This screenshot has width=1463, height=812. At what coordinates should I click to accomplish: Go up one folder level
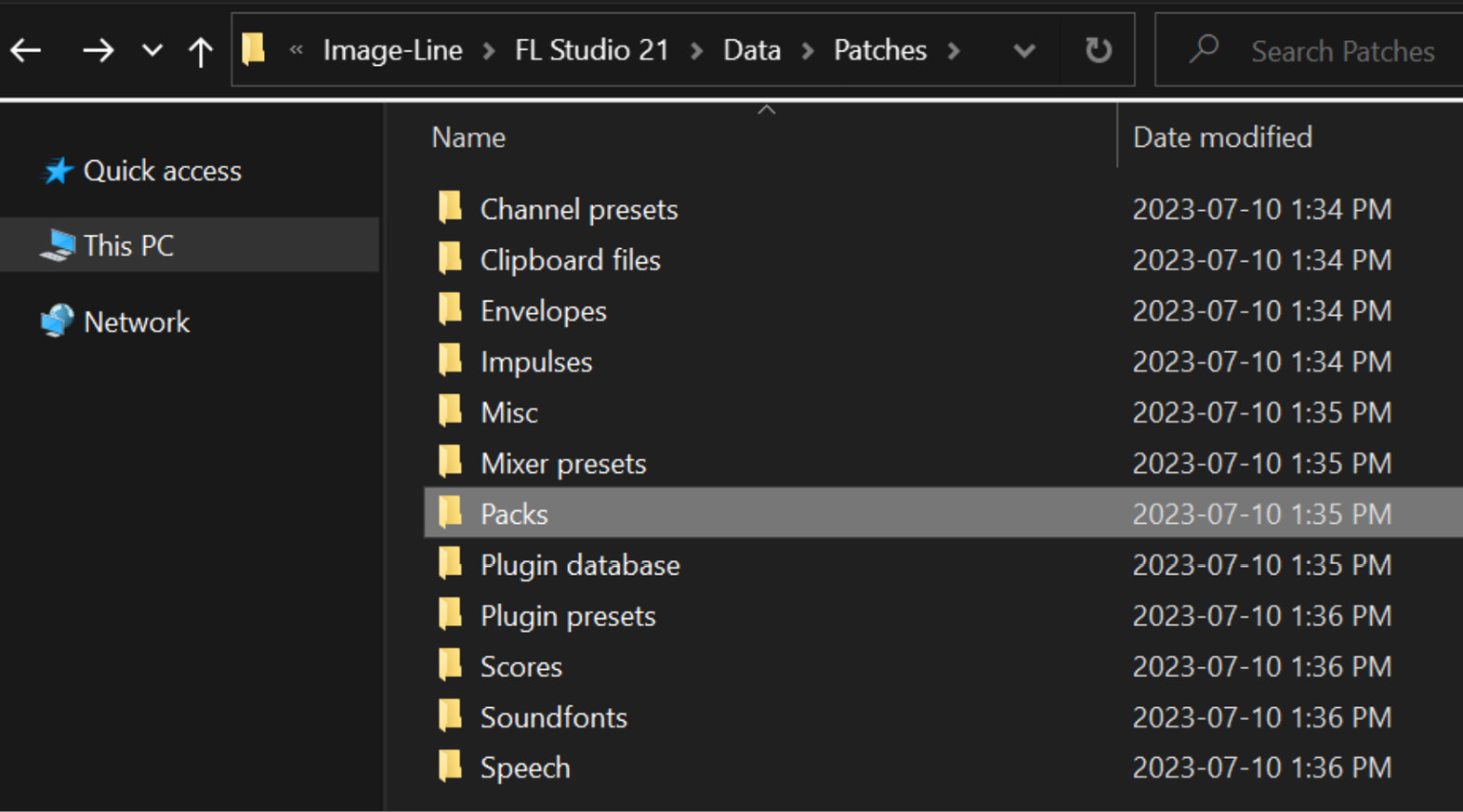[200, 51]
